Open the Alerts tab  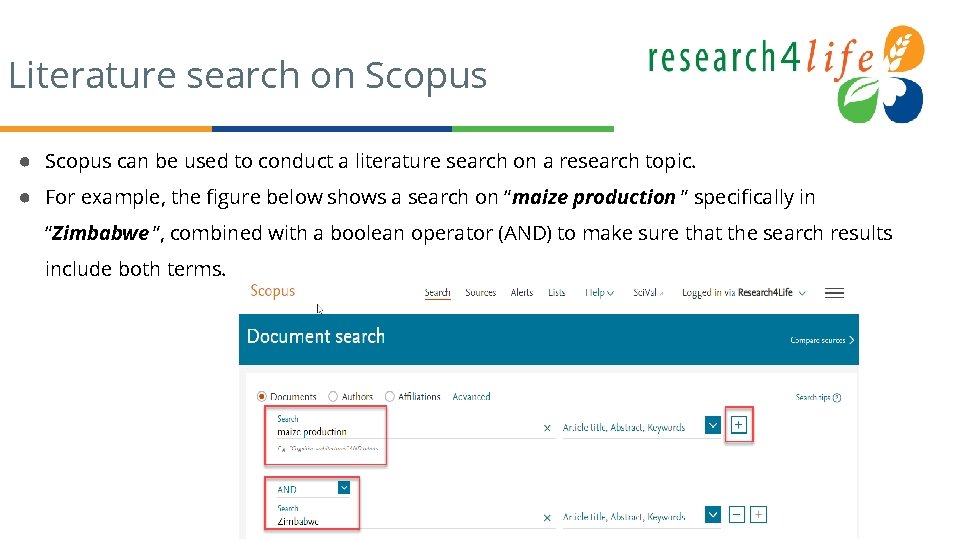(522, 293)
